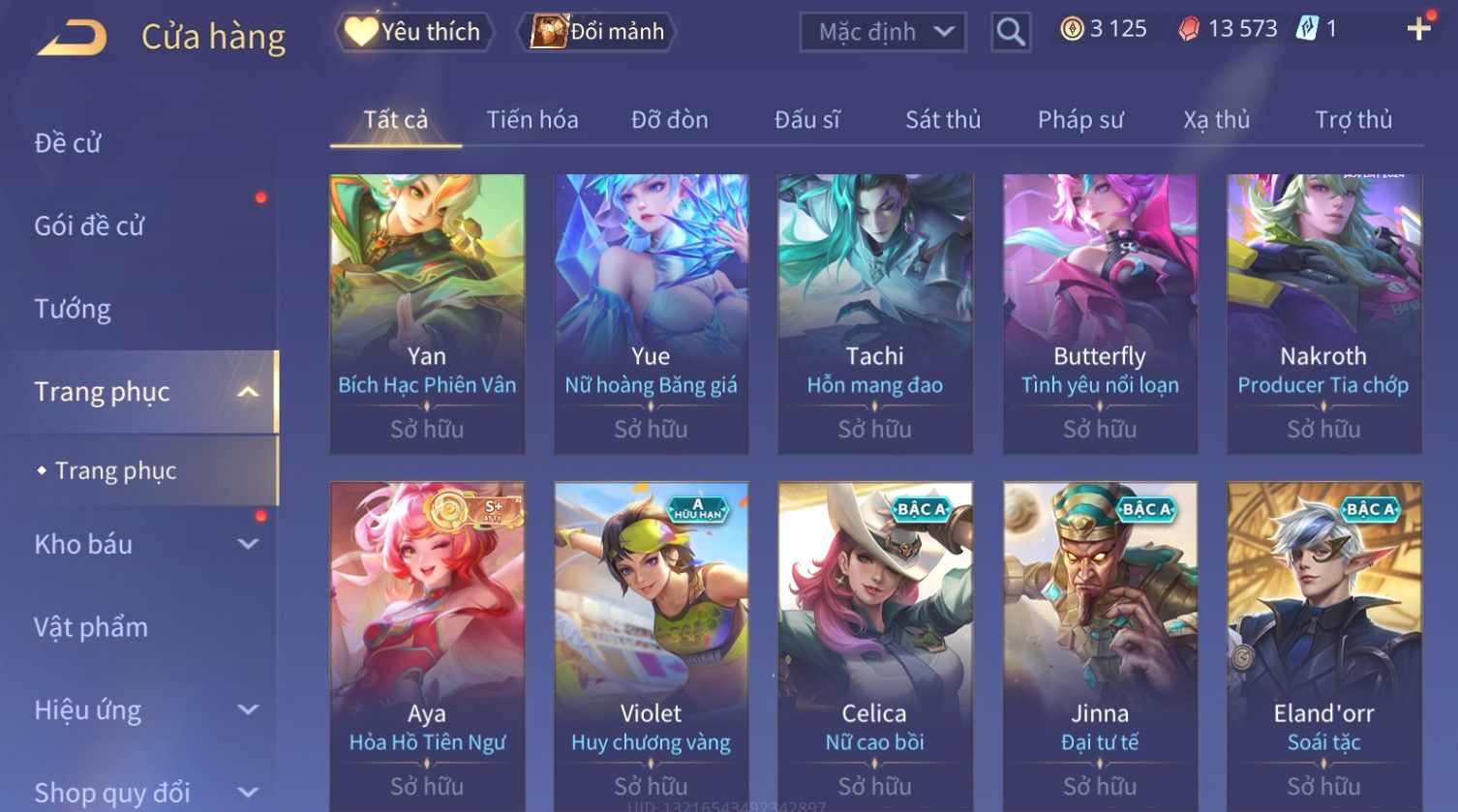The image size is (1458, 812).
Task: Tap the back arrow icon beside Cửa hàng
Action: [x=72, y=37]
